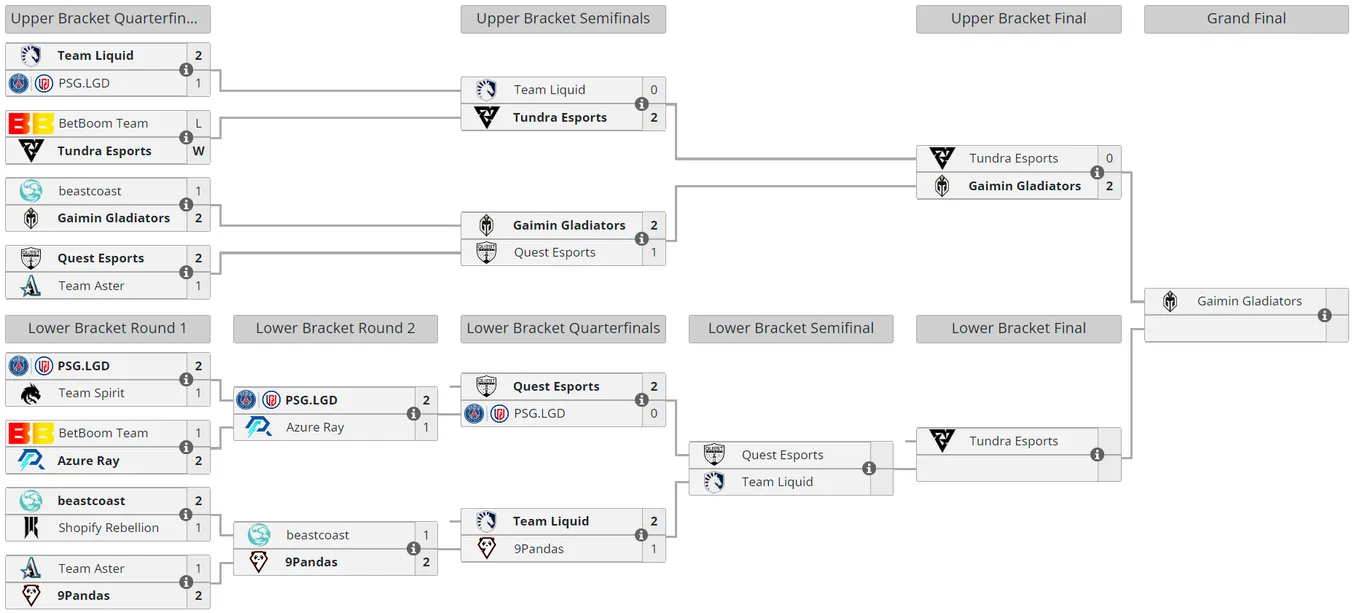
Task: Click Tundra Esports logo in Upper Bracket Final
Action: [x=942, y=158]
